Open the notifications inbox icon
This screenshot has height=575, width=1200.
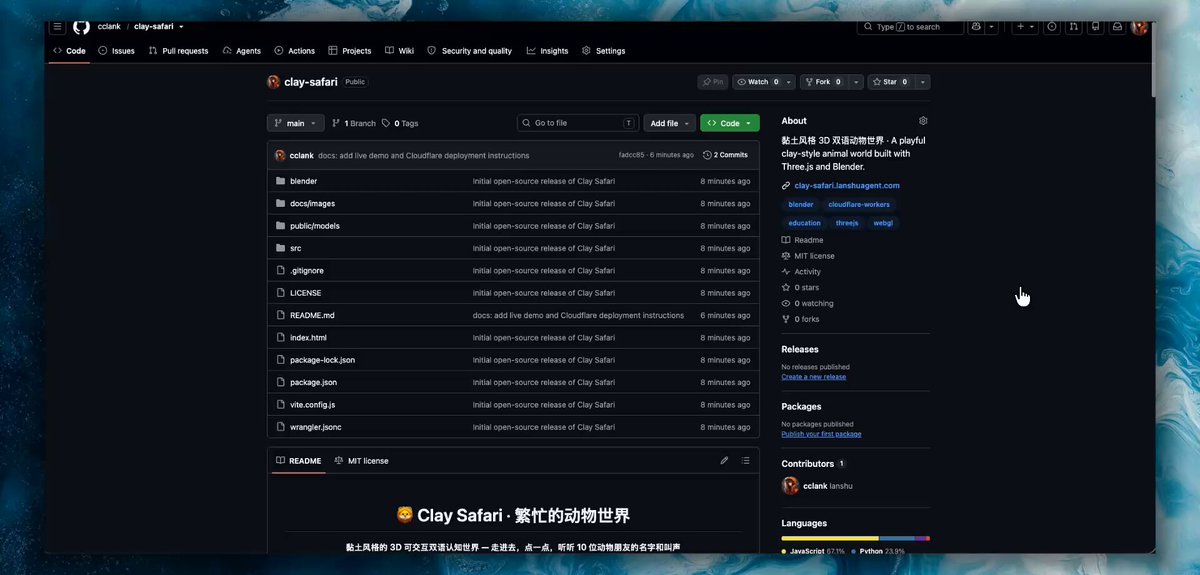coord(1117,27)
